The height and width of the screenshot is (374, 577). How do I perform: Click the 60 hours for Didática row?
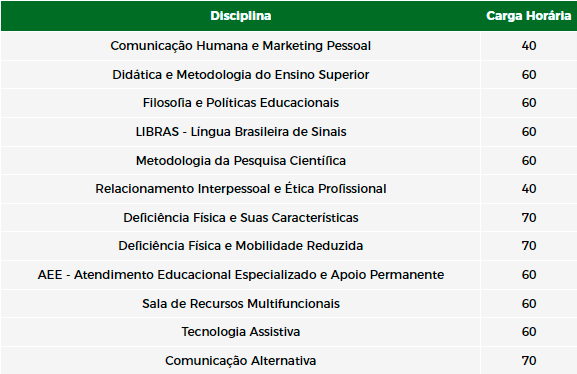pos(529,75)
